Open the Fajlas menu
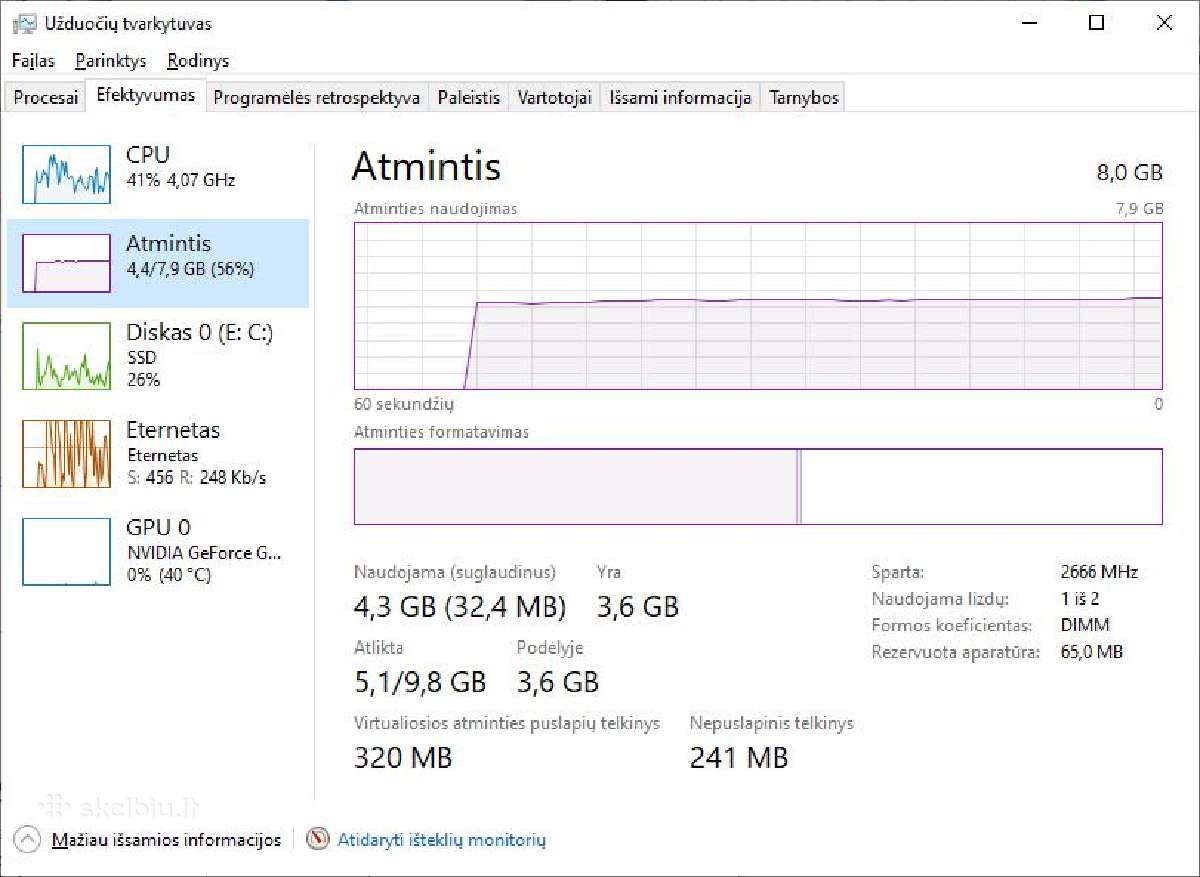This screenshot has height=877, width=1200. coord(33,61)
